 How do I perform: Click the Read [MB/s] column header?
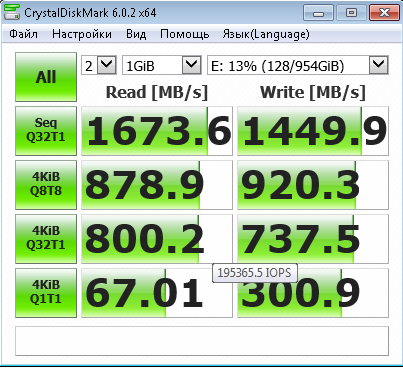[x=157, y=92]
